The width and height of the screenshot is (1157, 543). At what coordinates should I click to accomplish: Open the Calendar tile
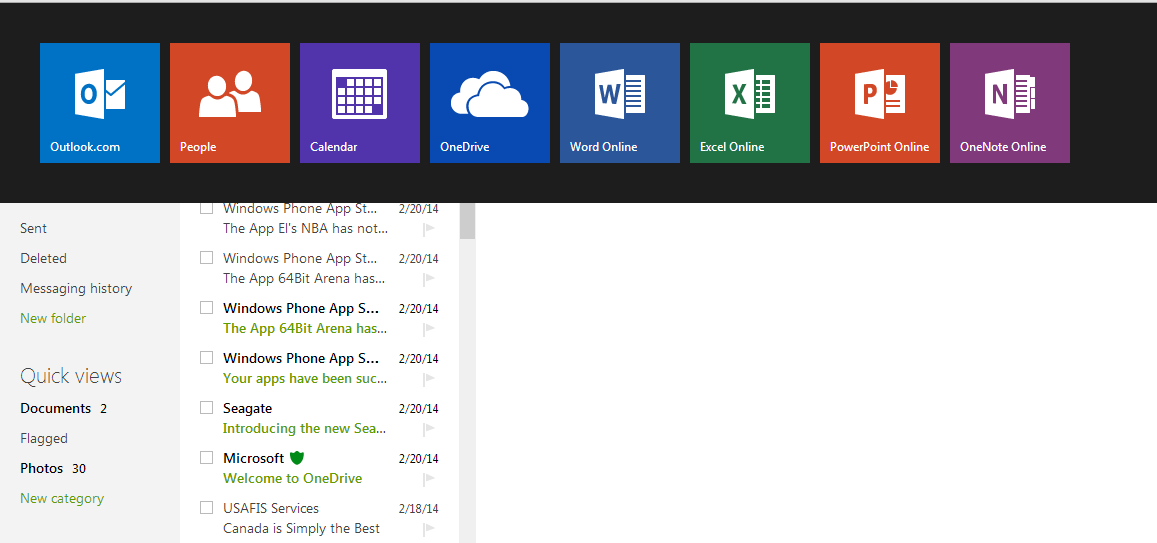click(x=359, y=103)
